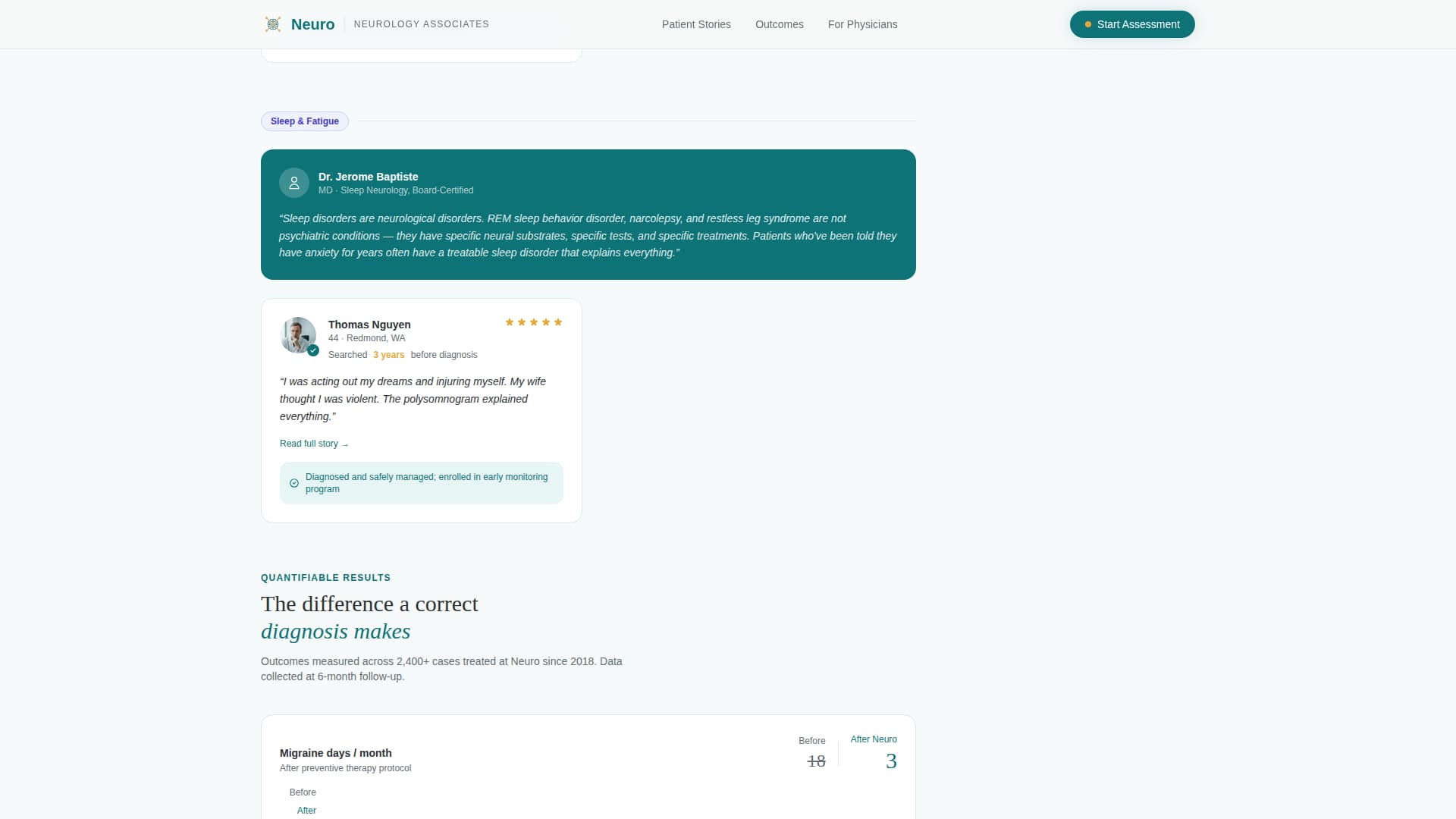Click the After bar label in the chart
This screenshot has width=1456, height=819.
[x=306, y=811]
